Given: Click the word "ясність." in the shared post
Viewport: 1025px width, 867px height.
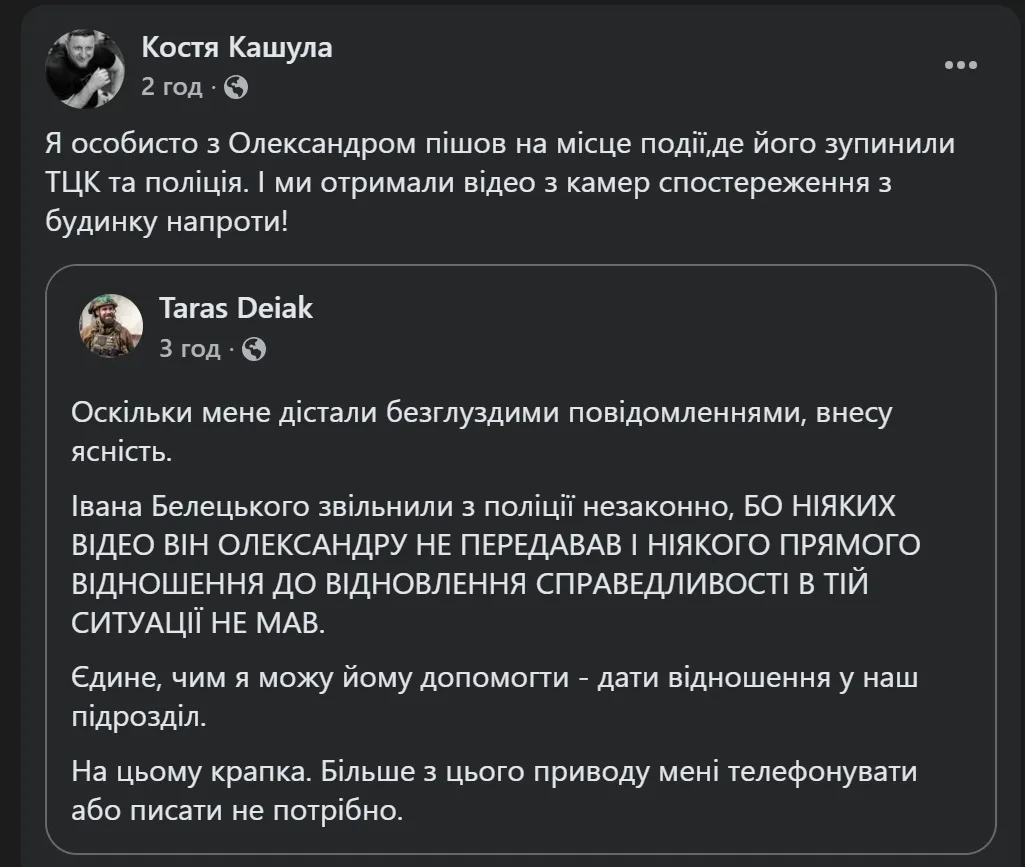Looking at the screenshot, I should click(122, 453).
